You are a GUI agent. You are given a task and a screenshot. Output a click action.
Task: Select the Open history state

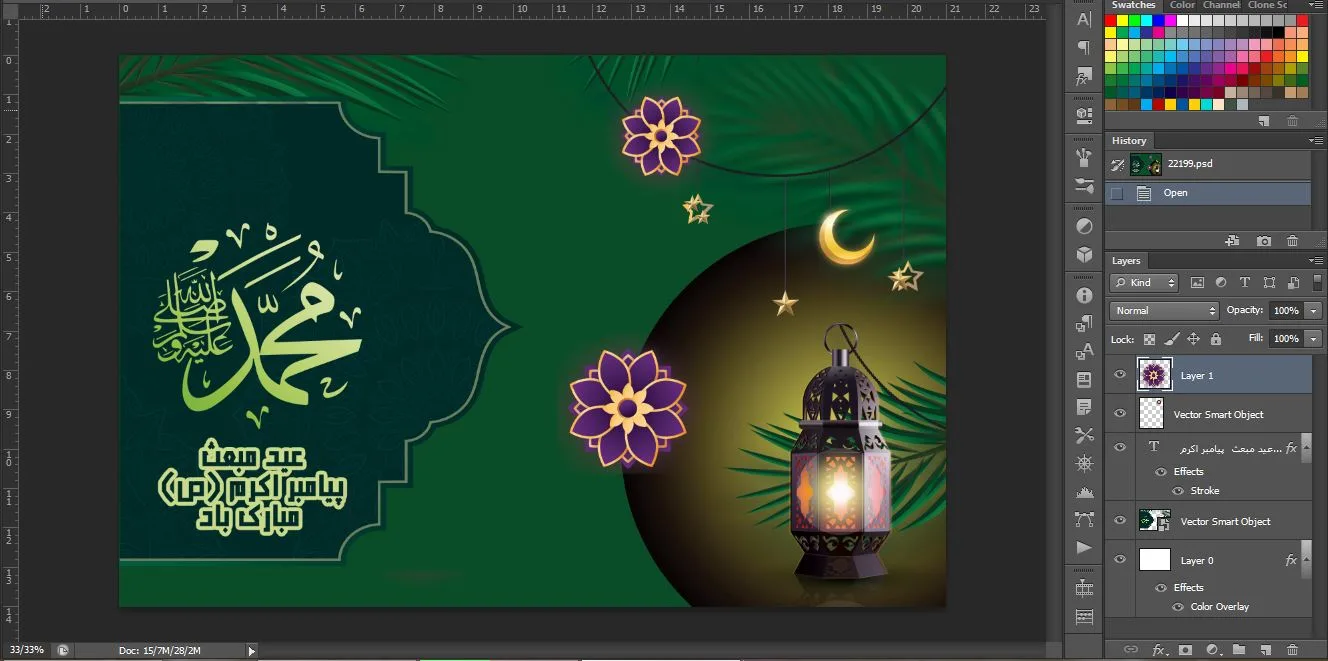click(x=1208, y=193)
